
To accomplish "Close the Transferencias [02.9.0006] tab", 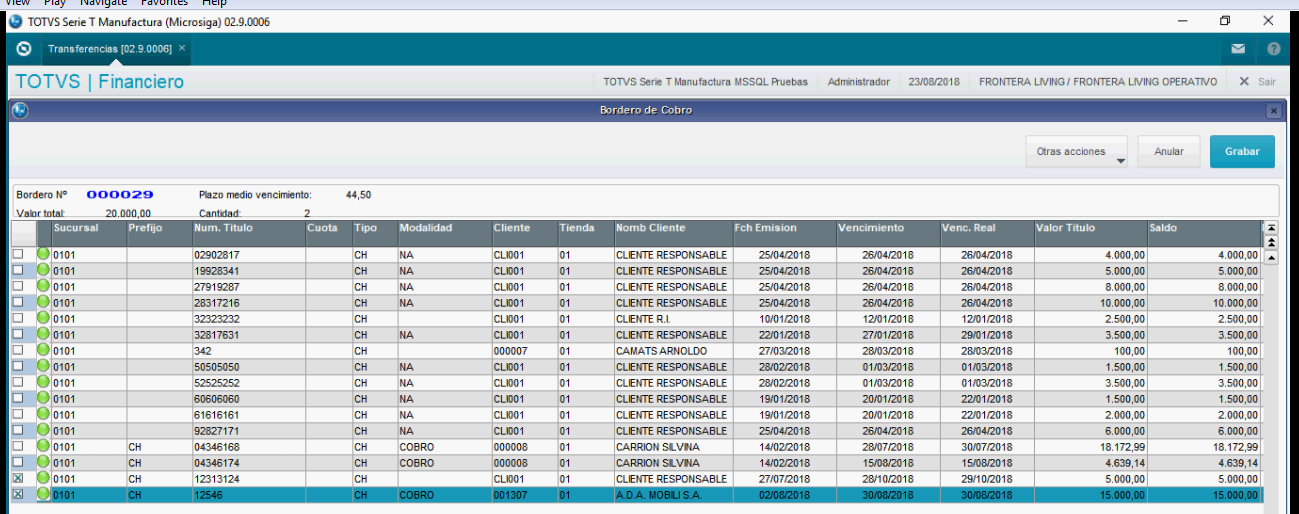I will (x=182, y=48).
